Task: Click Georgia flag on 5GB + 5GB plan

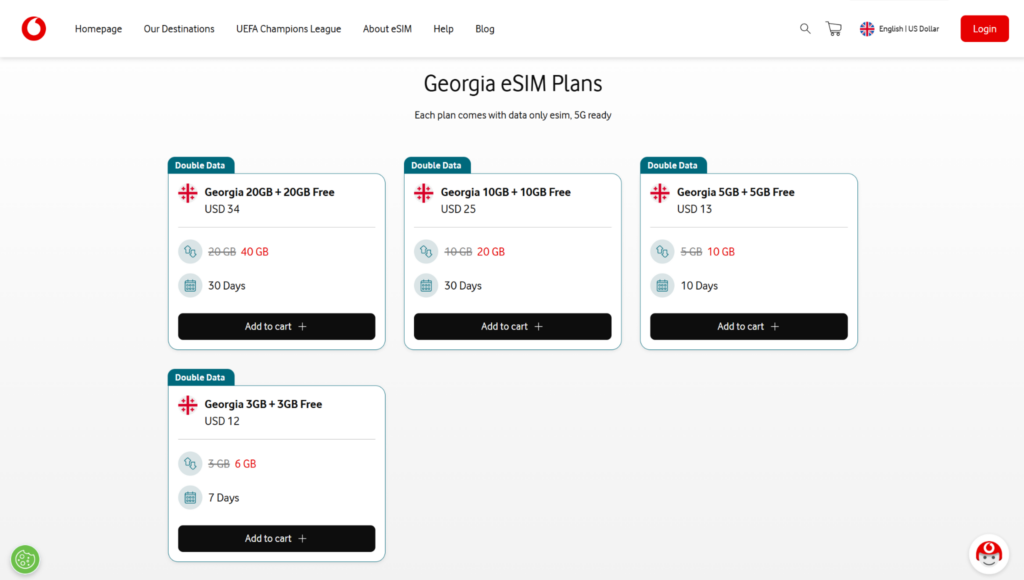Action: pos(660,193)
